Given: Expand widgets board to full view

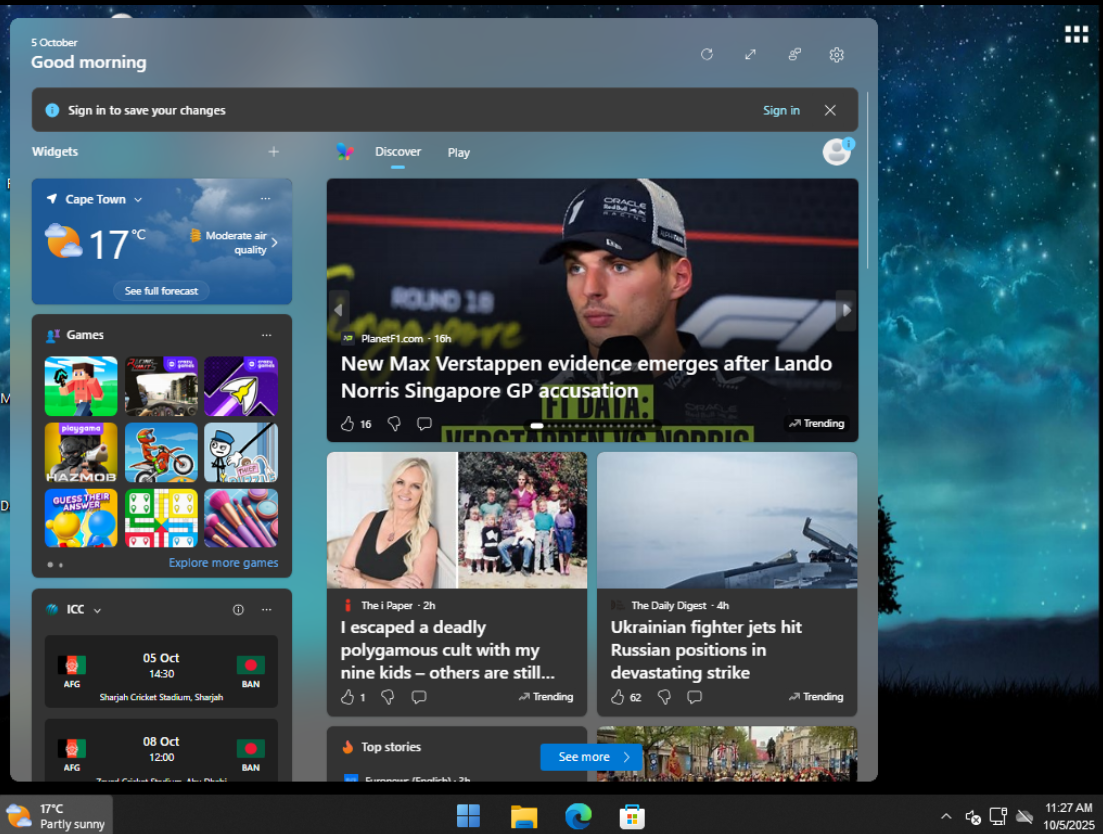Looking at the screenshot, I should (751, 54).
